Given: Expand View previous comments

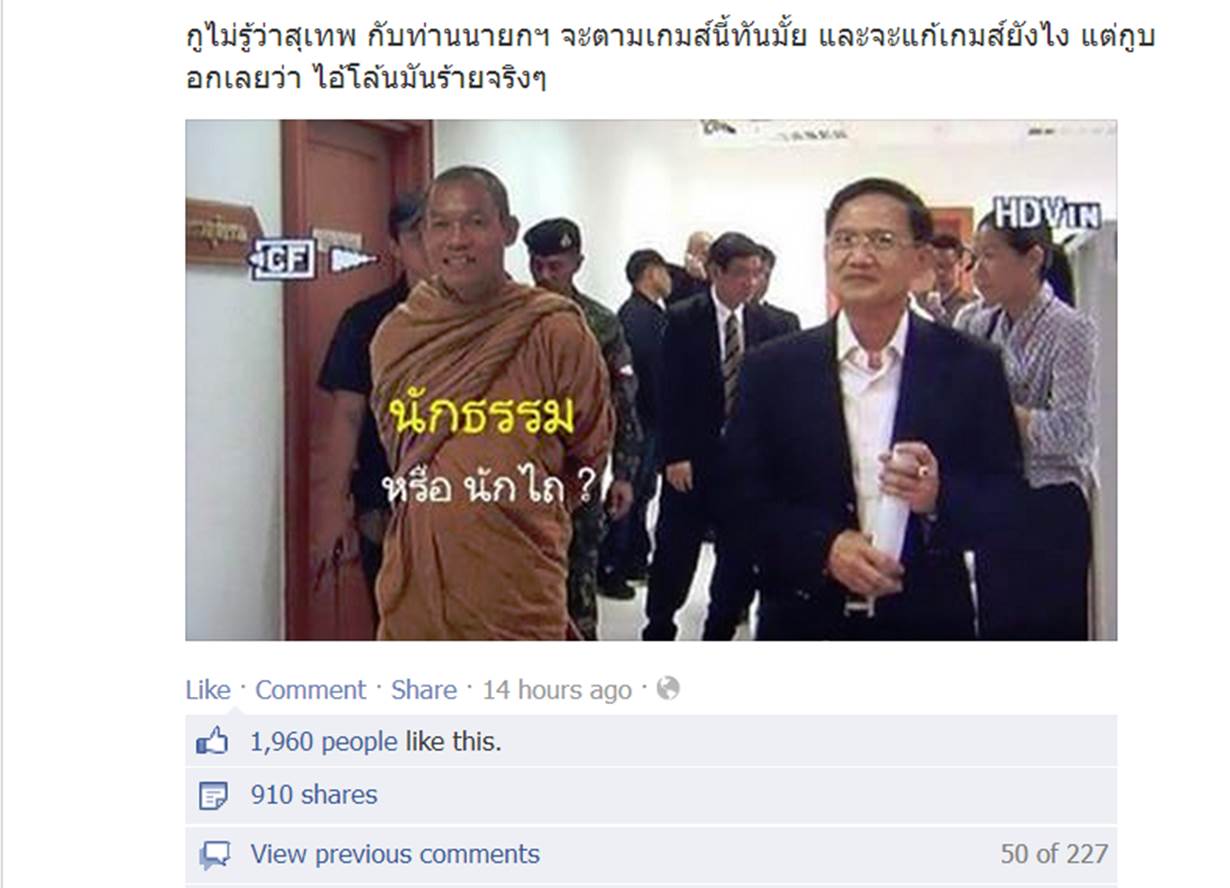Looking at the screenshot, I should coord(395,854).
